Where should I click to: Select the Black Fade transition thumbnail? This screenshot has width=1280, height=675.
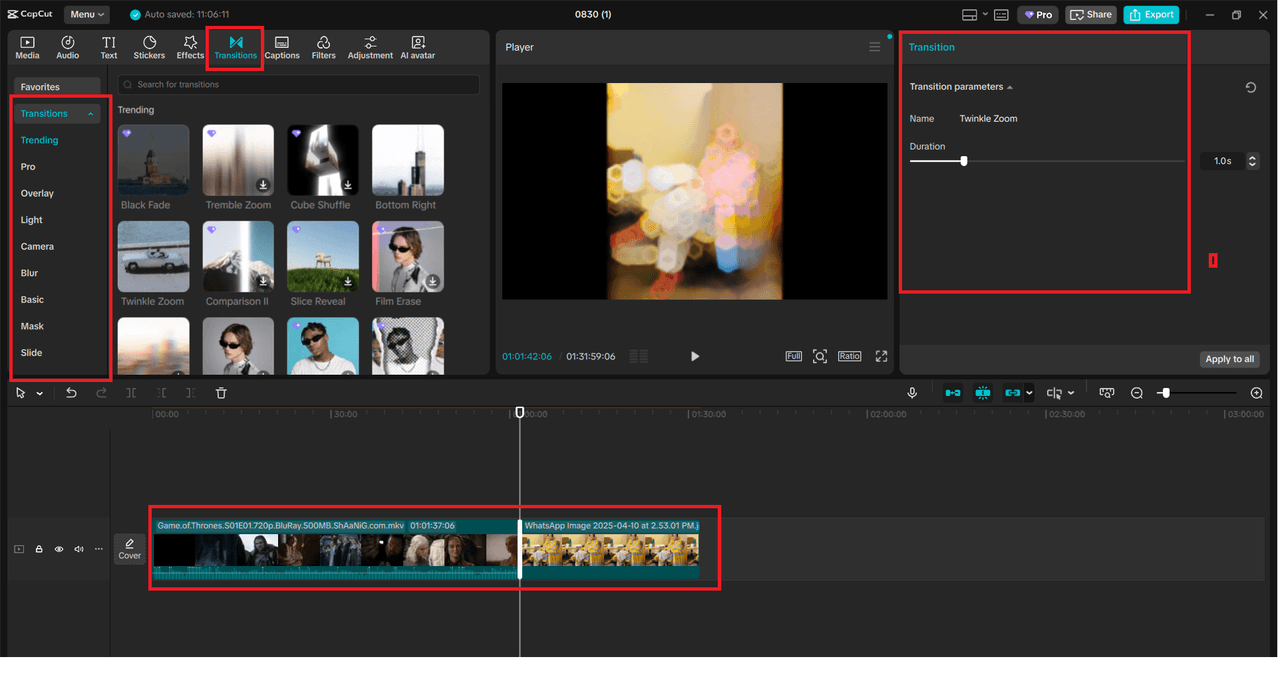point(153,160)
